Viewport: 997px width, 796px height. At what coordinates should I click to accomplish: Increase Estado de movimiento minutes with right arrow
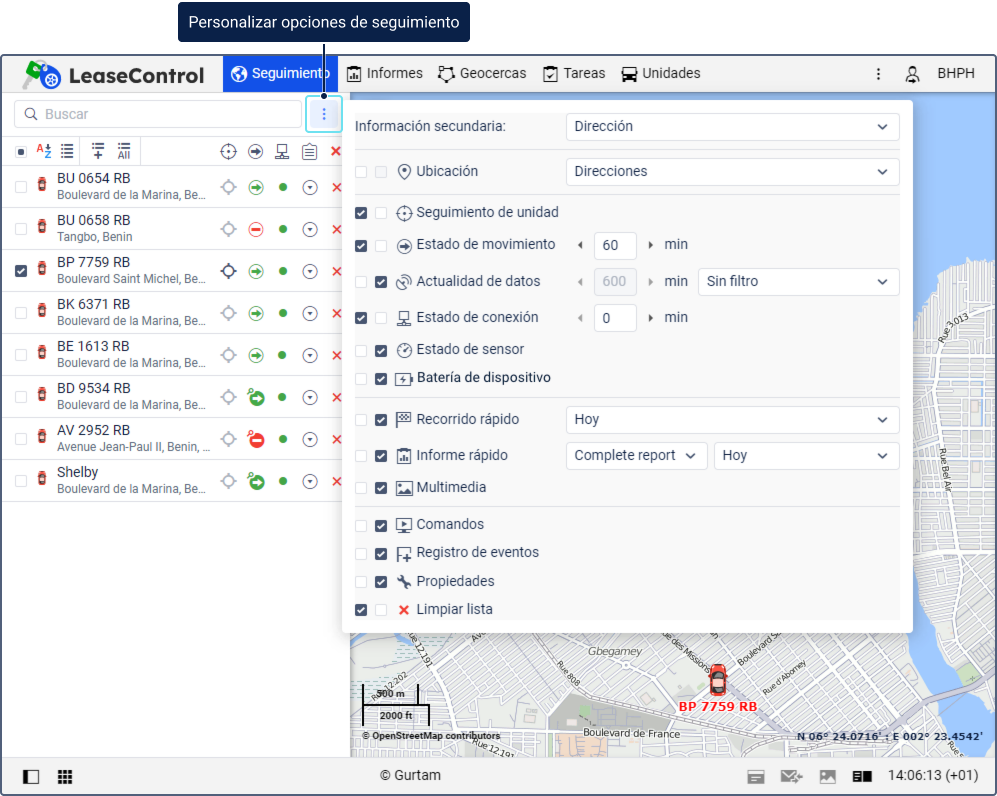652,245
